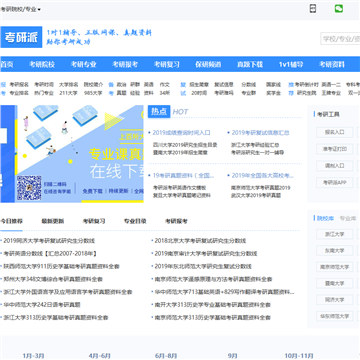Click the 考研报名 sub-link
Image resolution: width=360 pixels, height=360 pixels.
(x=19, y=85)
